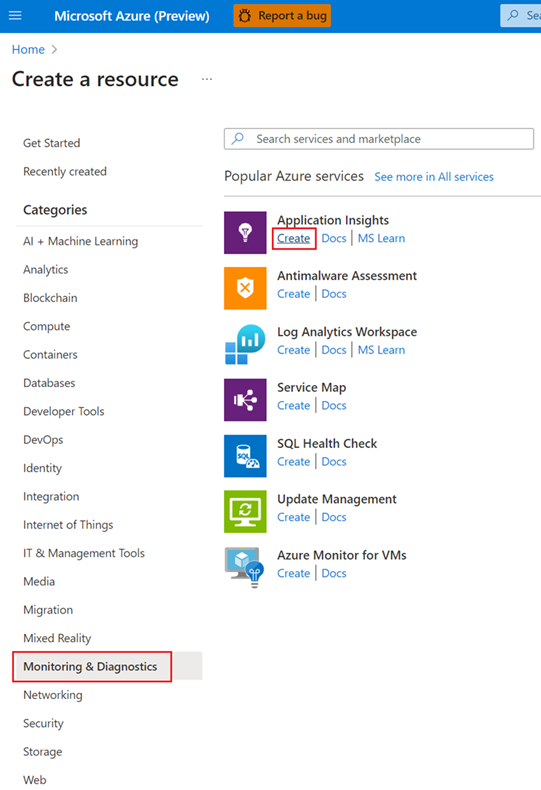The width and height of the screenshot is (541, 790).
Task: Click the Update Management service title
Action: point(336,499)
